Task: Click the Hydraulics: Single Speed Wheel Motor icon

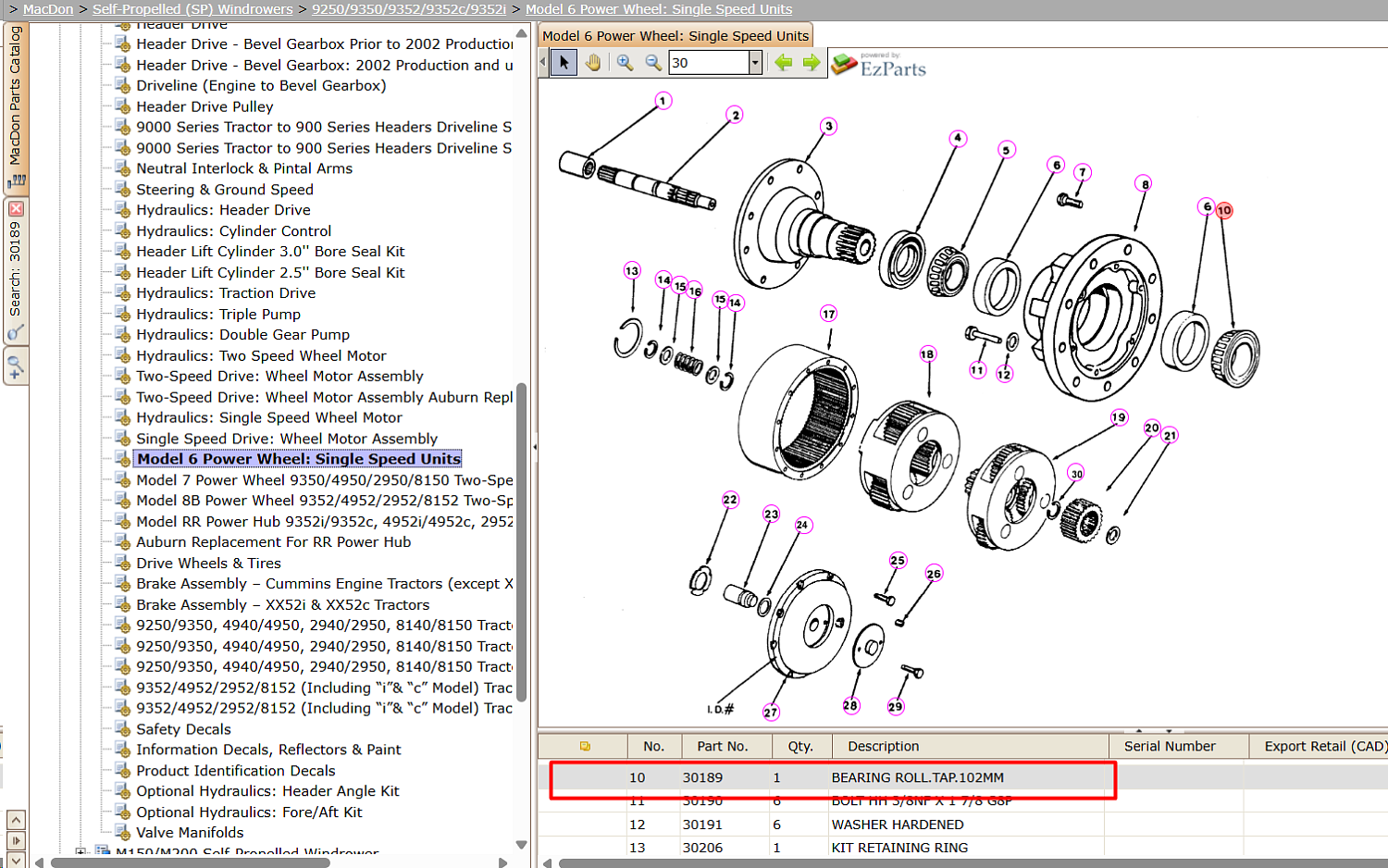Action: pos(122,417)
